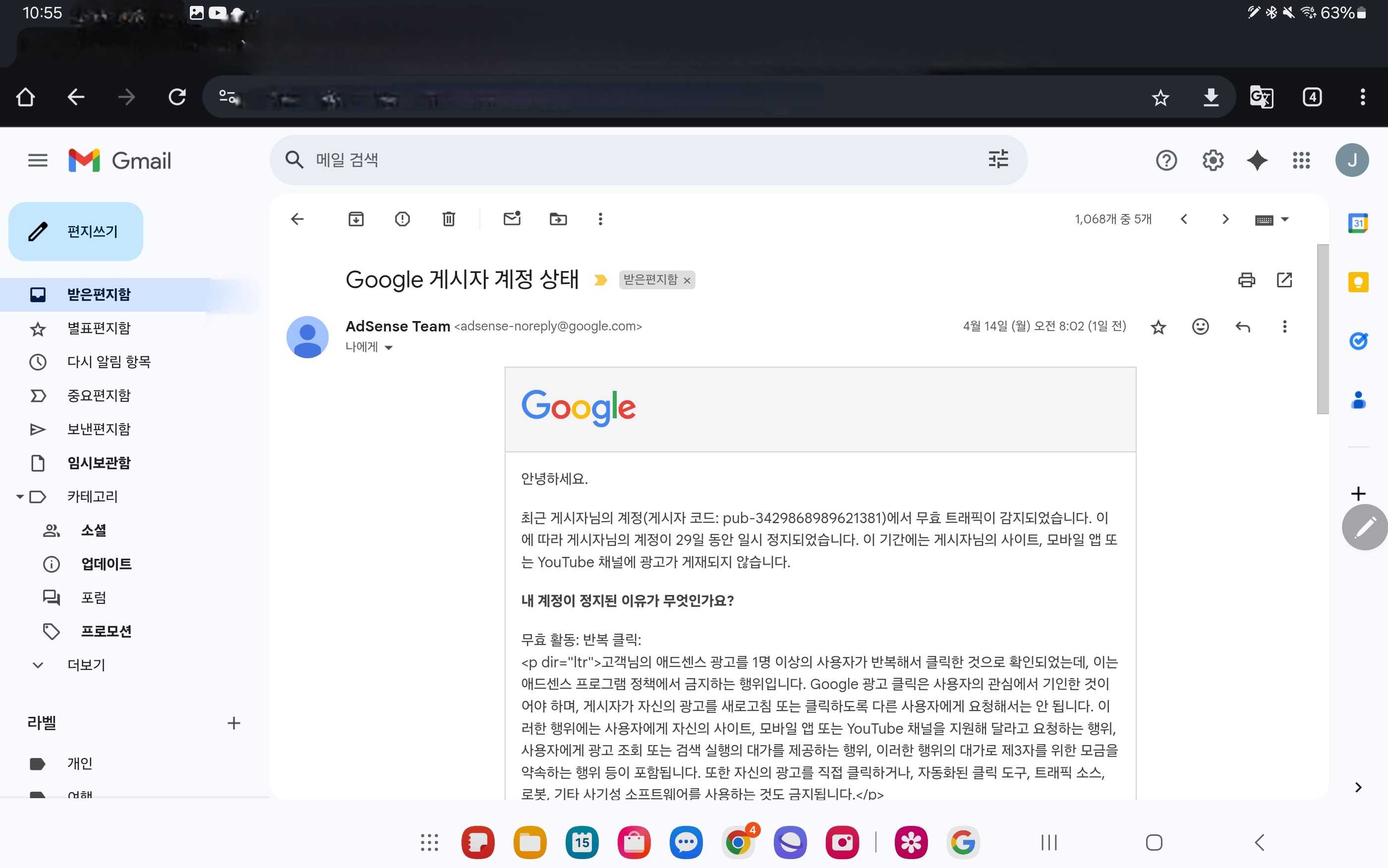Toggle the importance marker beside subject

[600, 280]
